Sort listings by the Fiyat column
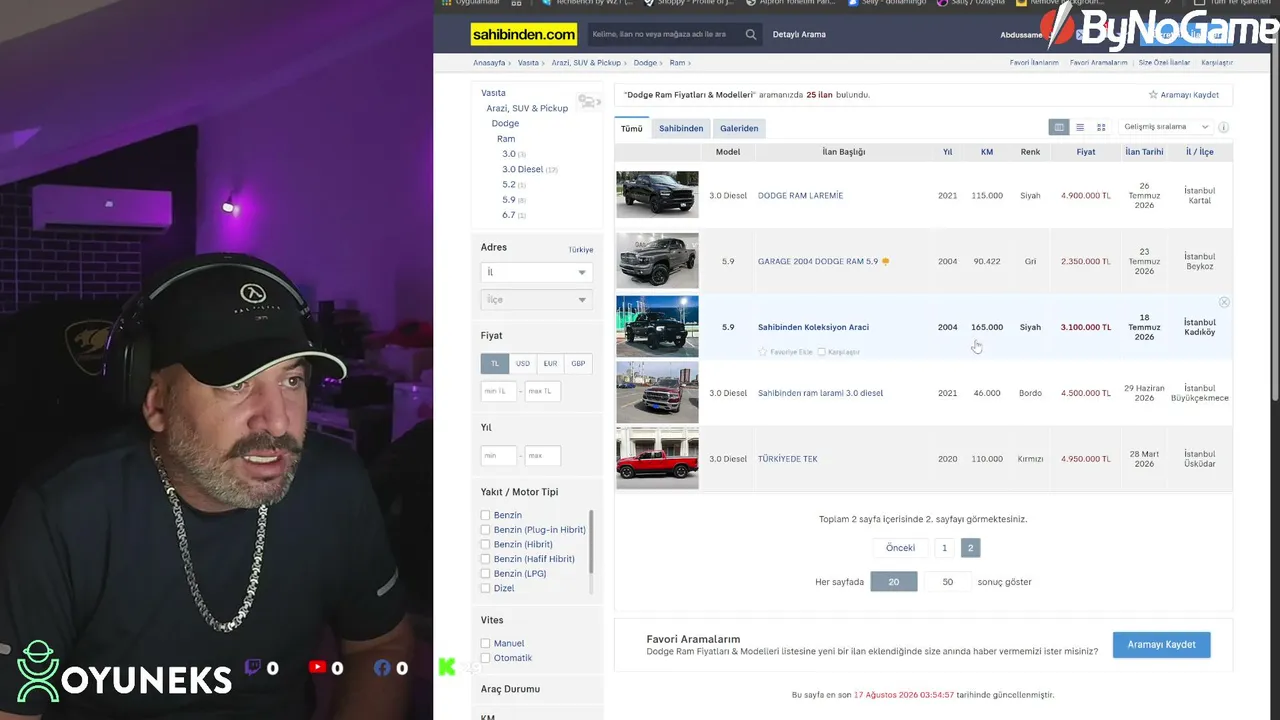 coord(1086,152)
